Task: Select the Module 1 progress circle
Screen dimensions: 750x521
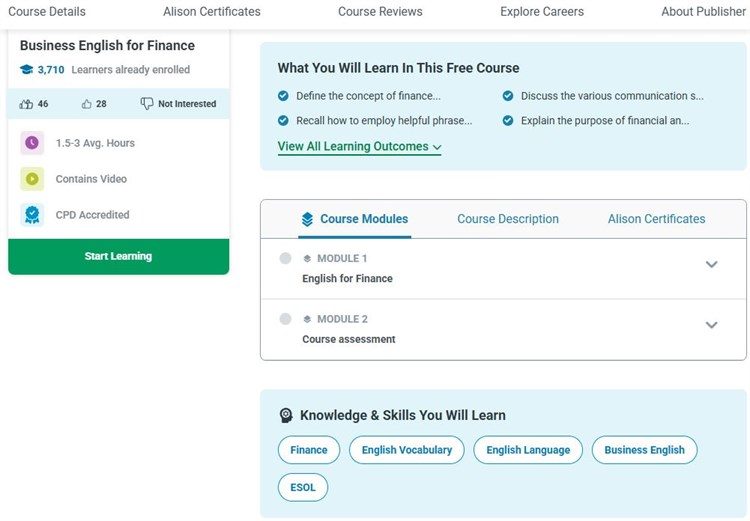Action: point(285,258)
